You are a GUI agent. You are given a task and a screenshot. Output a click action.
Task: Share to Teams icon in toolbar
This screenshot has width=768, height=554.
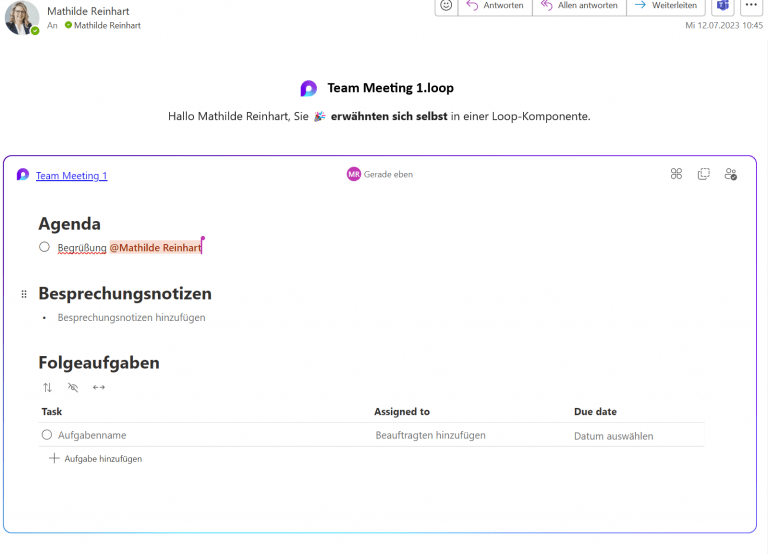(x=722, y=5)
